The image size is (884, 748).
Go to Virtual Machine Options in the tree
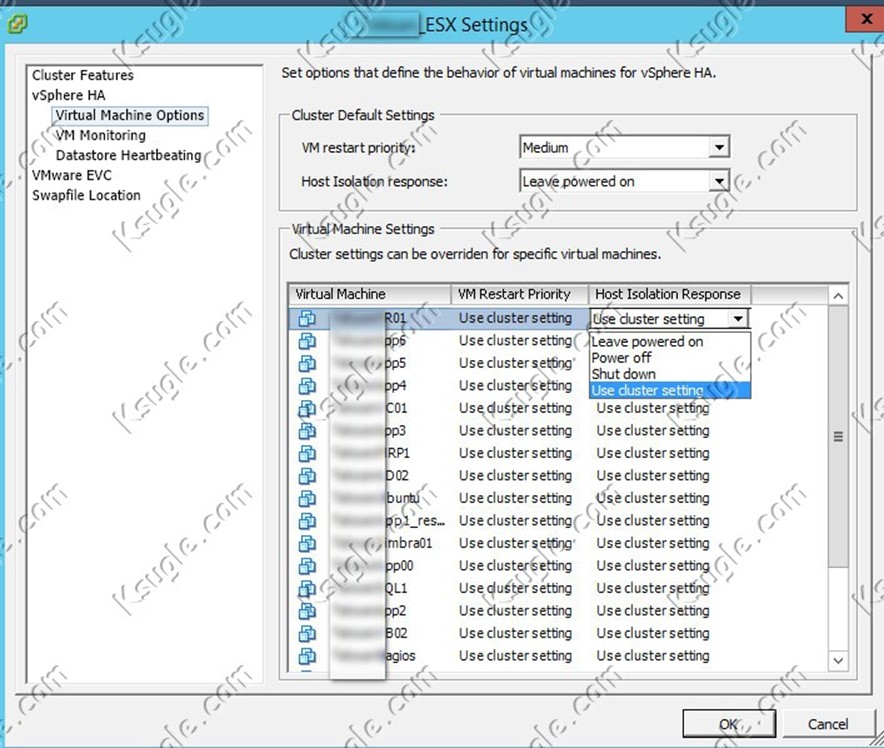tap(130, 115)
